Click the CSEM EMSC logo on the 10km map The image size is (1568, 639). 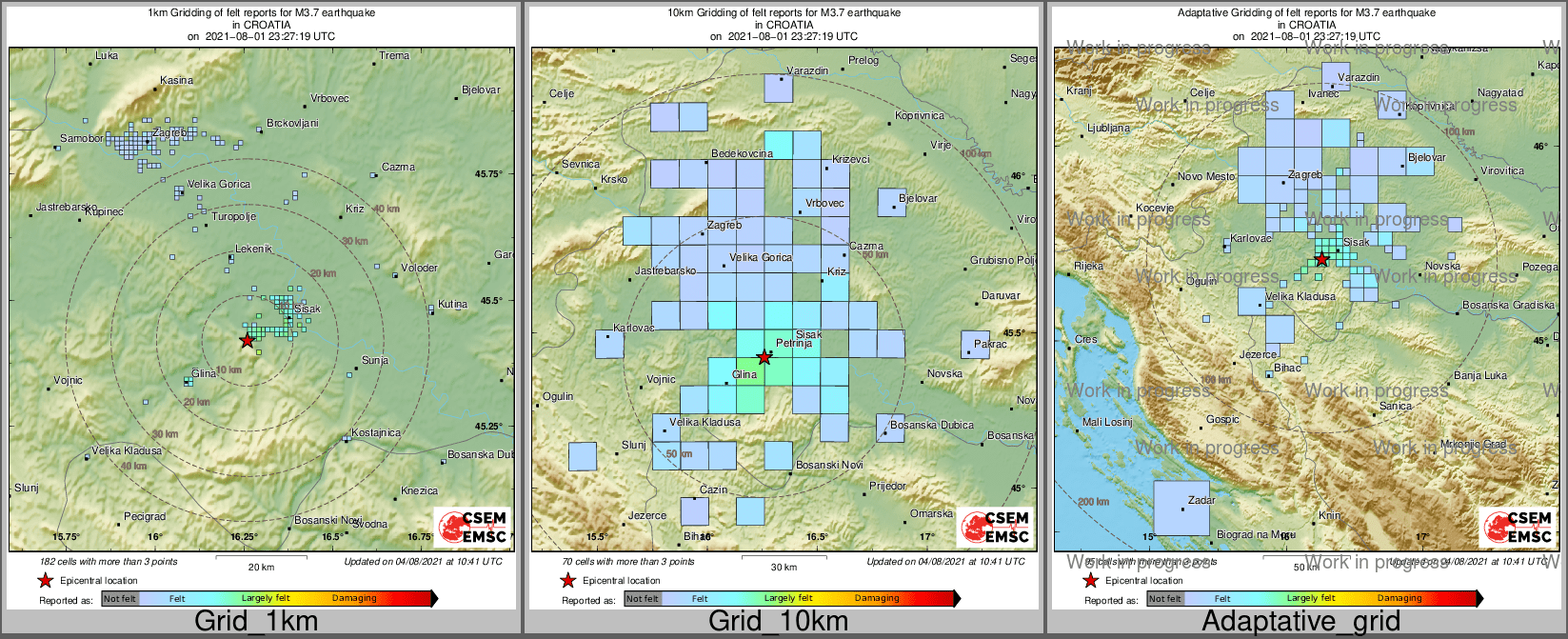[996, 528]
